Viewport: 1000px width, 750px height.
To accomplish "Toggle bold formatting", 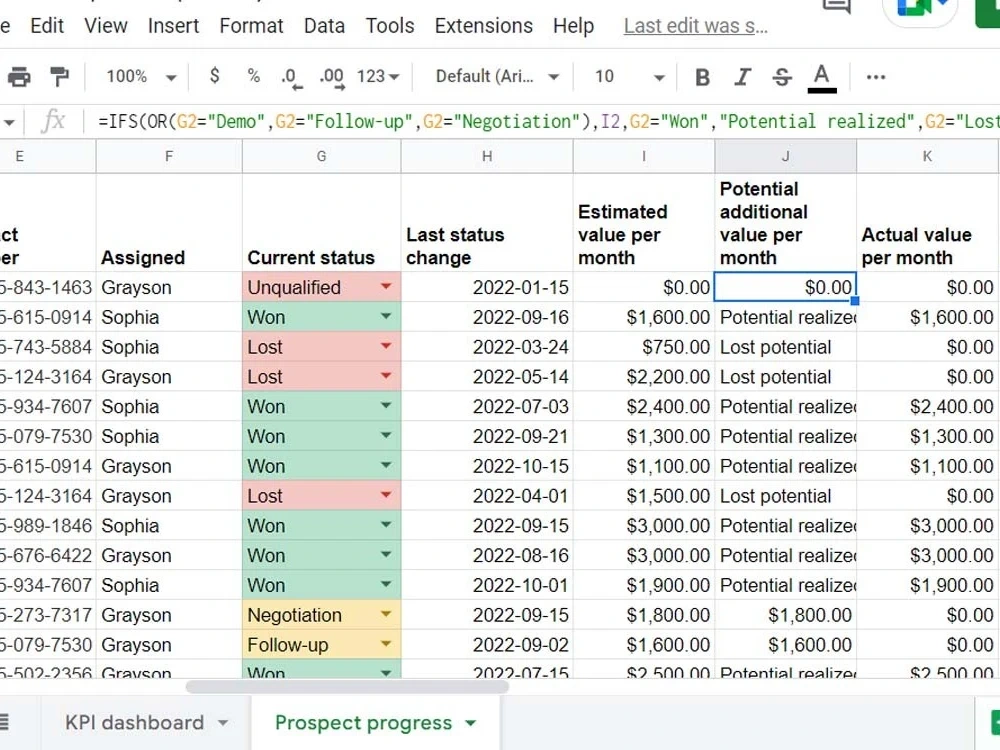I will (702, 76).
